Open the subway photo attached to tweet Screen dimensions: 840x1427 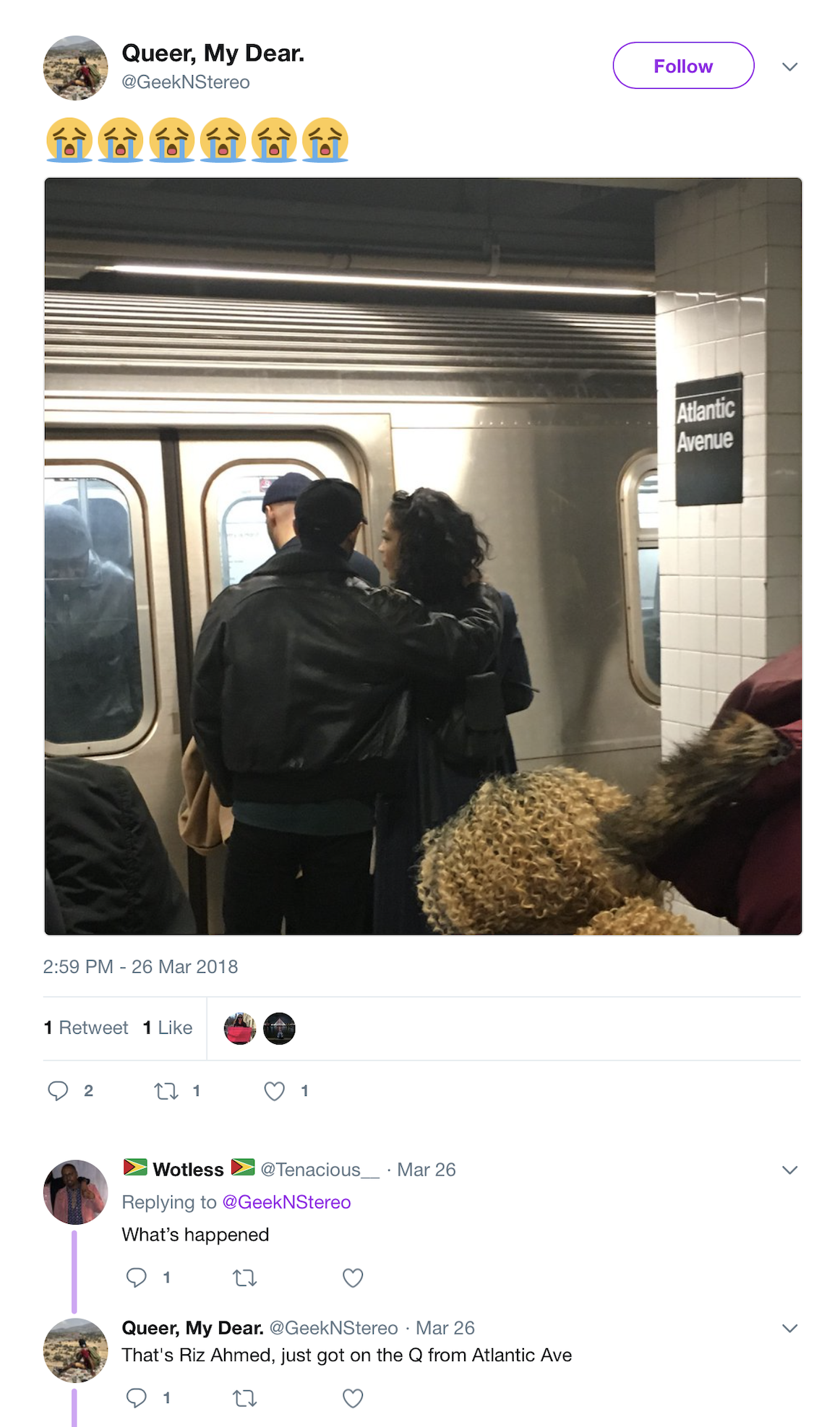(x=423, y=556)
